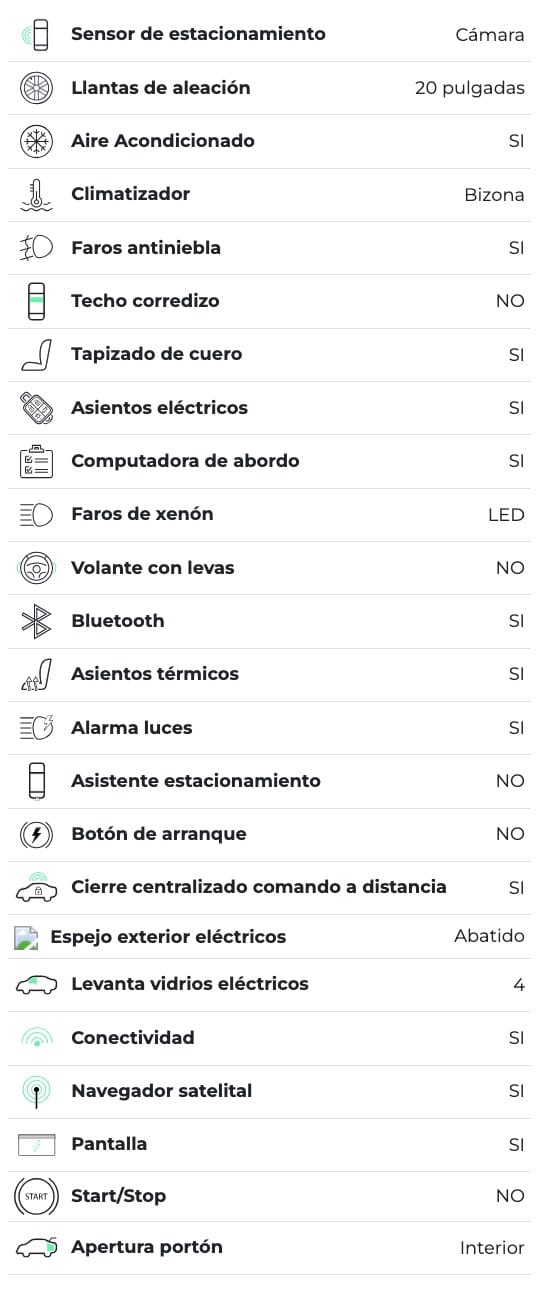
Task: Select the snowflake air conditioning icon
Action: (36, 141)
